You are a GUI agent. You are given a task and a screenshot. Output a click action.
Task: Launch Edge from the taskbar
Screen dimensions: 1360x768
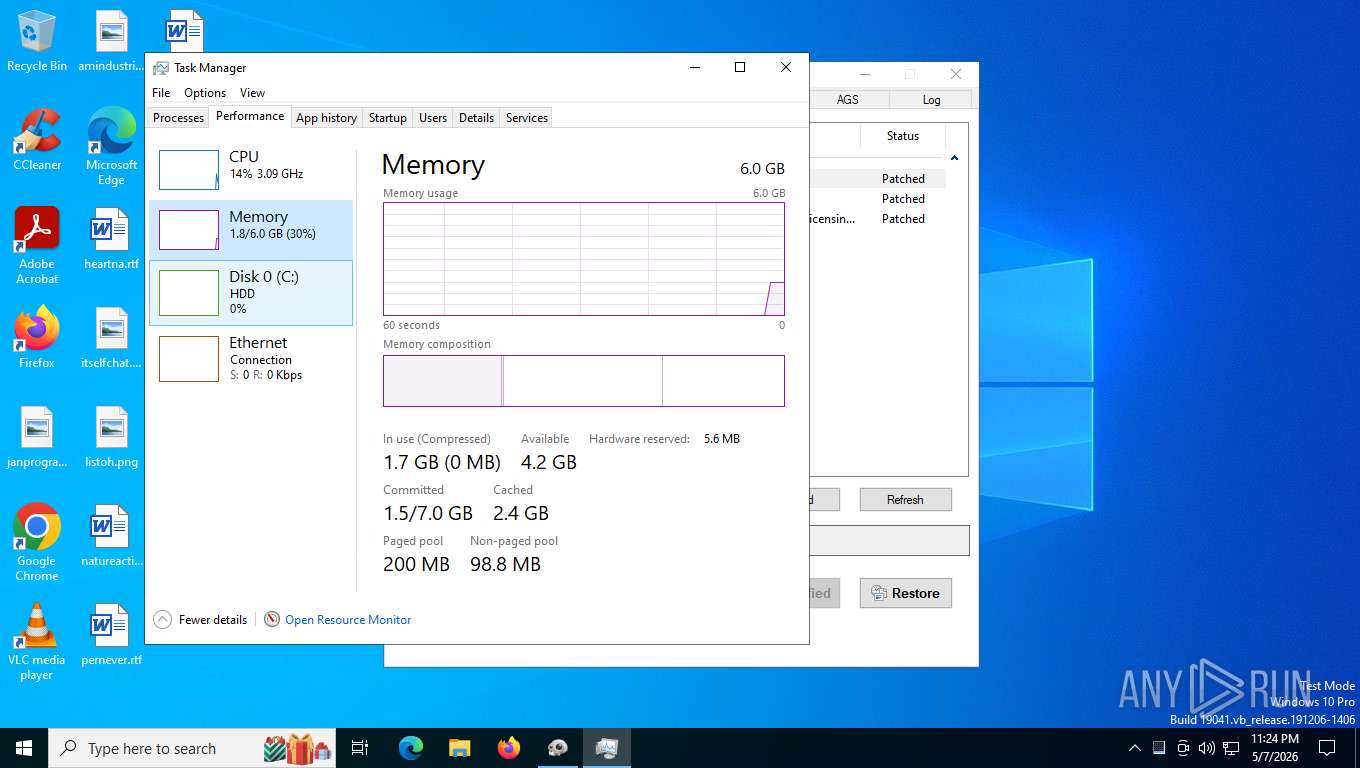[411, 748]
